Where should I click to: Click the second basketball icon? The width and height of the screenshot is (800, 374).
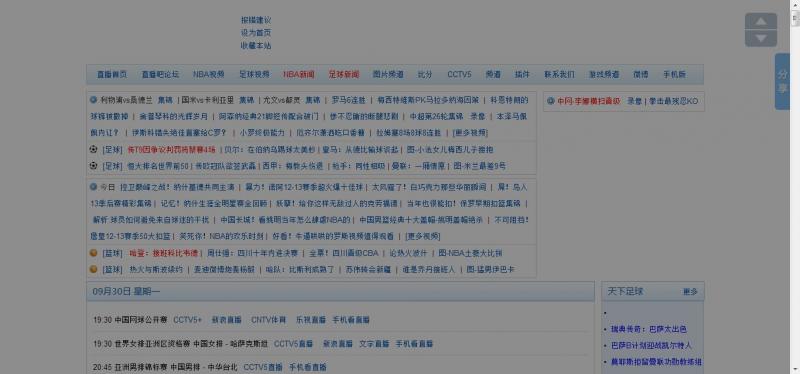(93, 269)
